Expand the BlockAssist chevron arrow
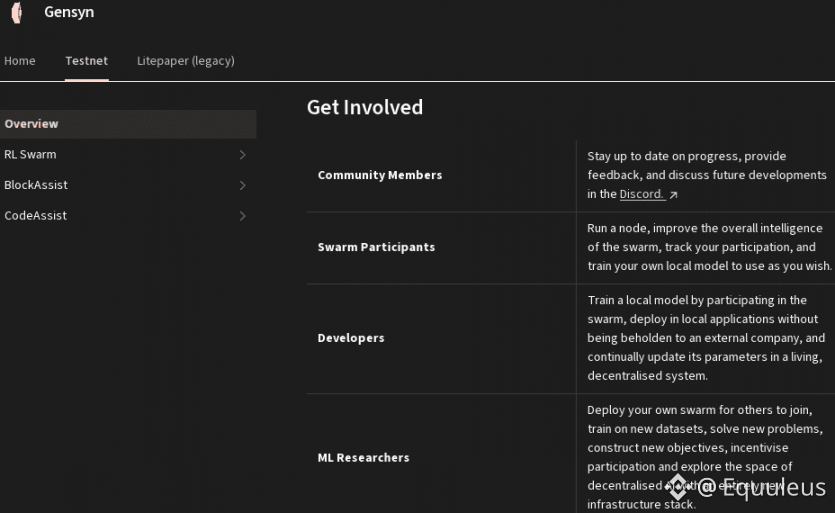 tap(242, 185)
